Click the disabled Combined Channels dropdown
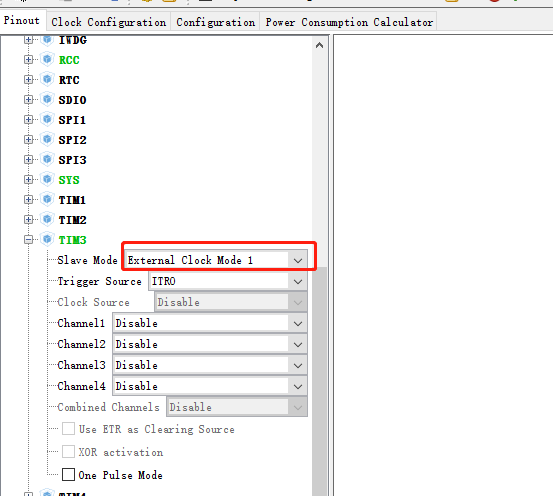 pos(237,407)
